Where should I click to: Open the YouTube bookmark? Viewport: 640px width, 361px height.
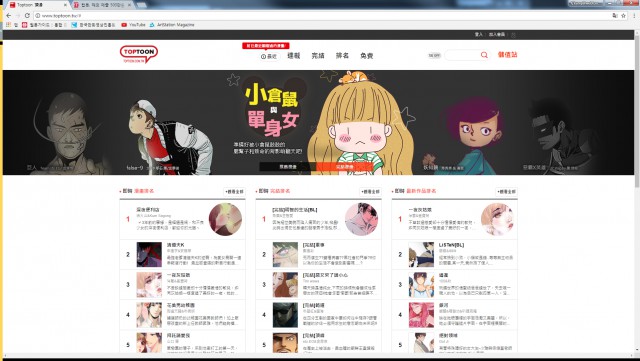tap(133, 25)
